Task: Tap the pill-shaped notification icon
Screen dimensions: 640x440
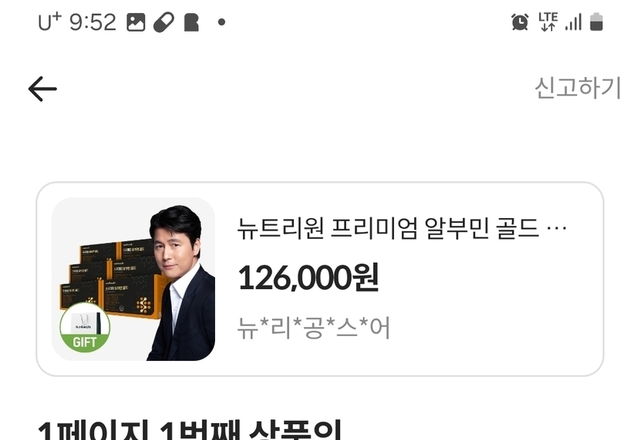Action: (164, 22)
